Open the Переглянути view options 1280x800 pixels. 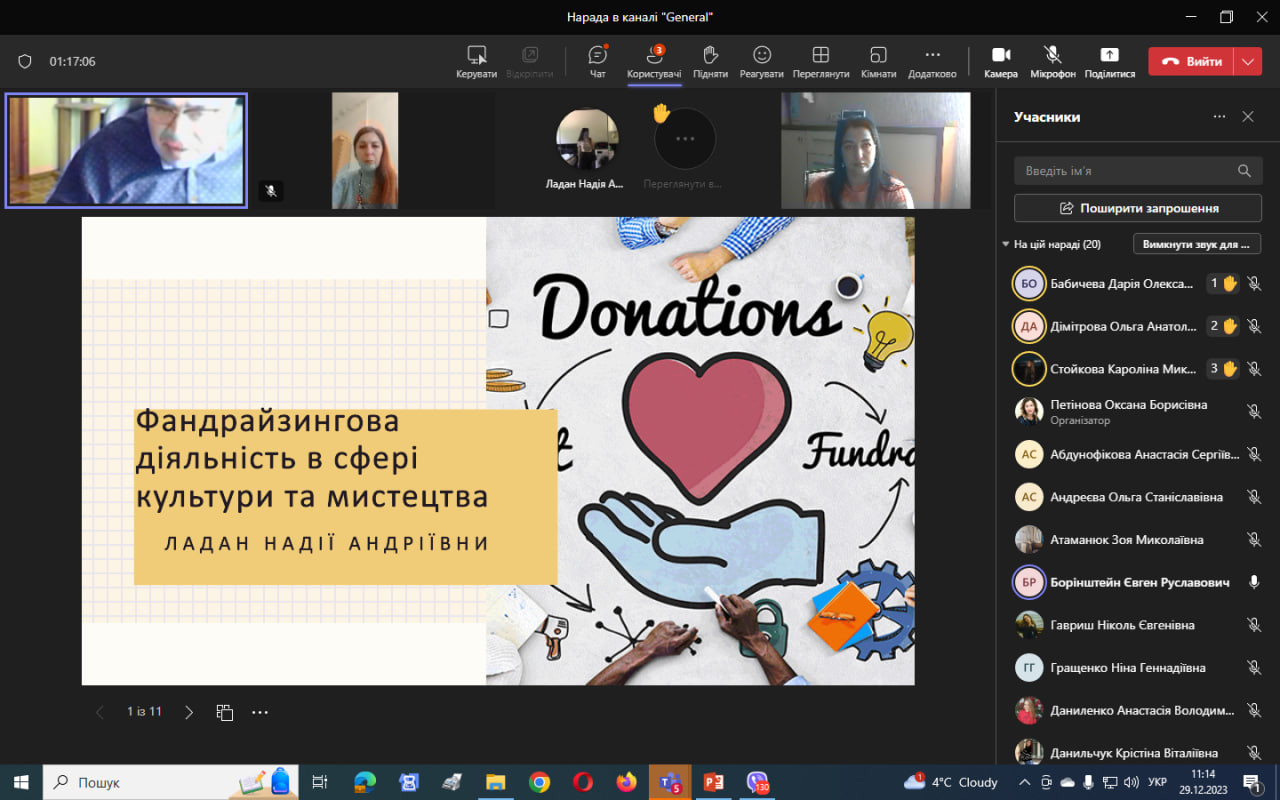pos(820,55)
